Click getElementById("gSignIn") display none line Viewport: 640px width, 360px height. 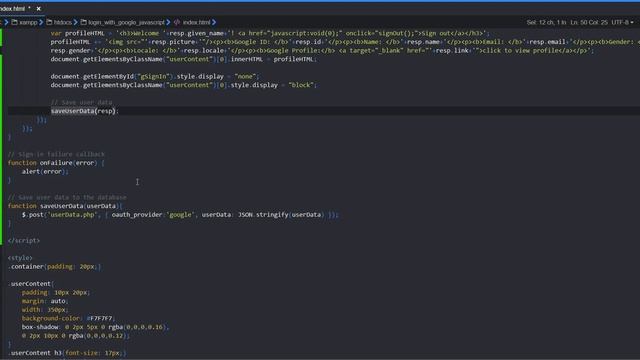155,76
